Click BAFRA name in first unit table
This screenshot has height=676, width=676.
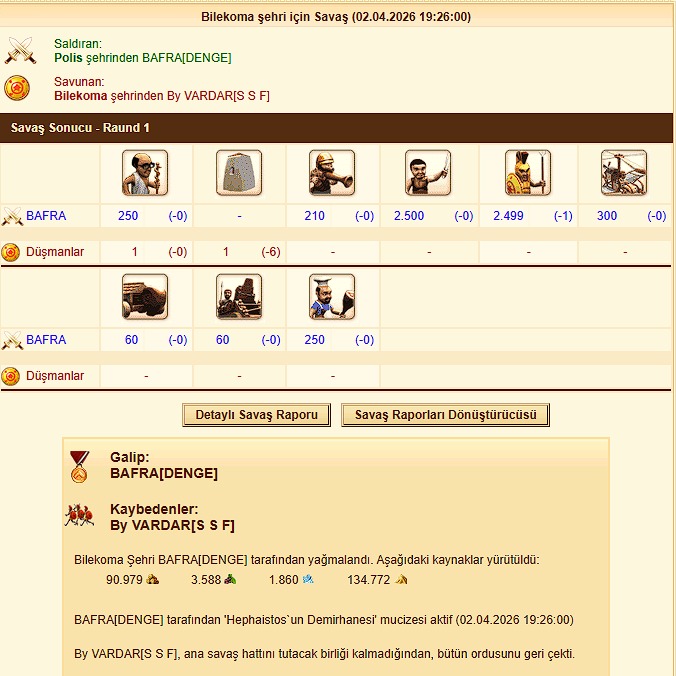46,216
